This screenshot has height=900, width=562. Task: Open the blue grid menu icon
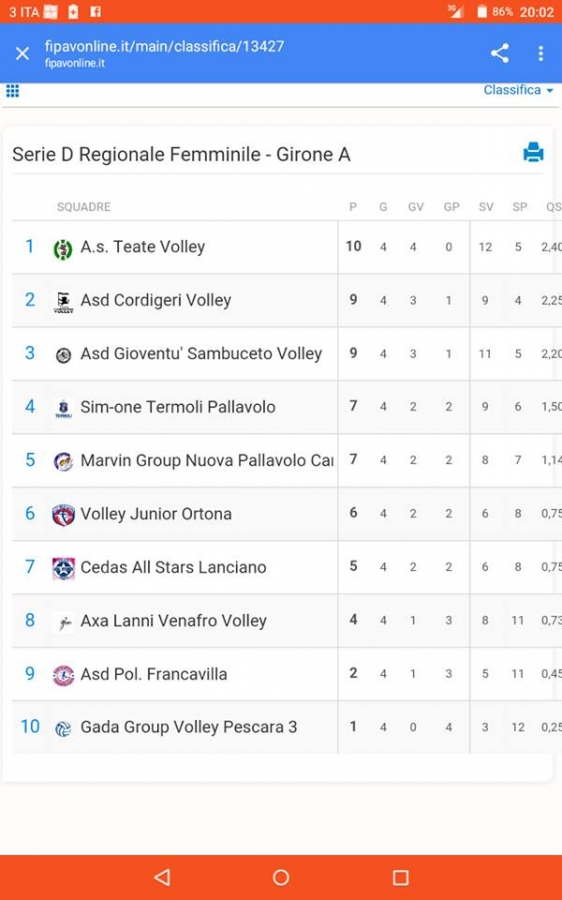[x=12, y=91]
